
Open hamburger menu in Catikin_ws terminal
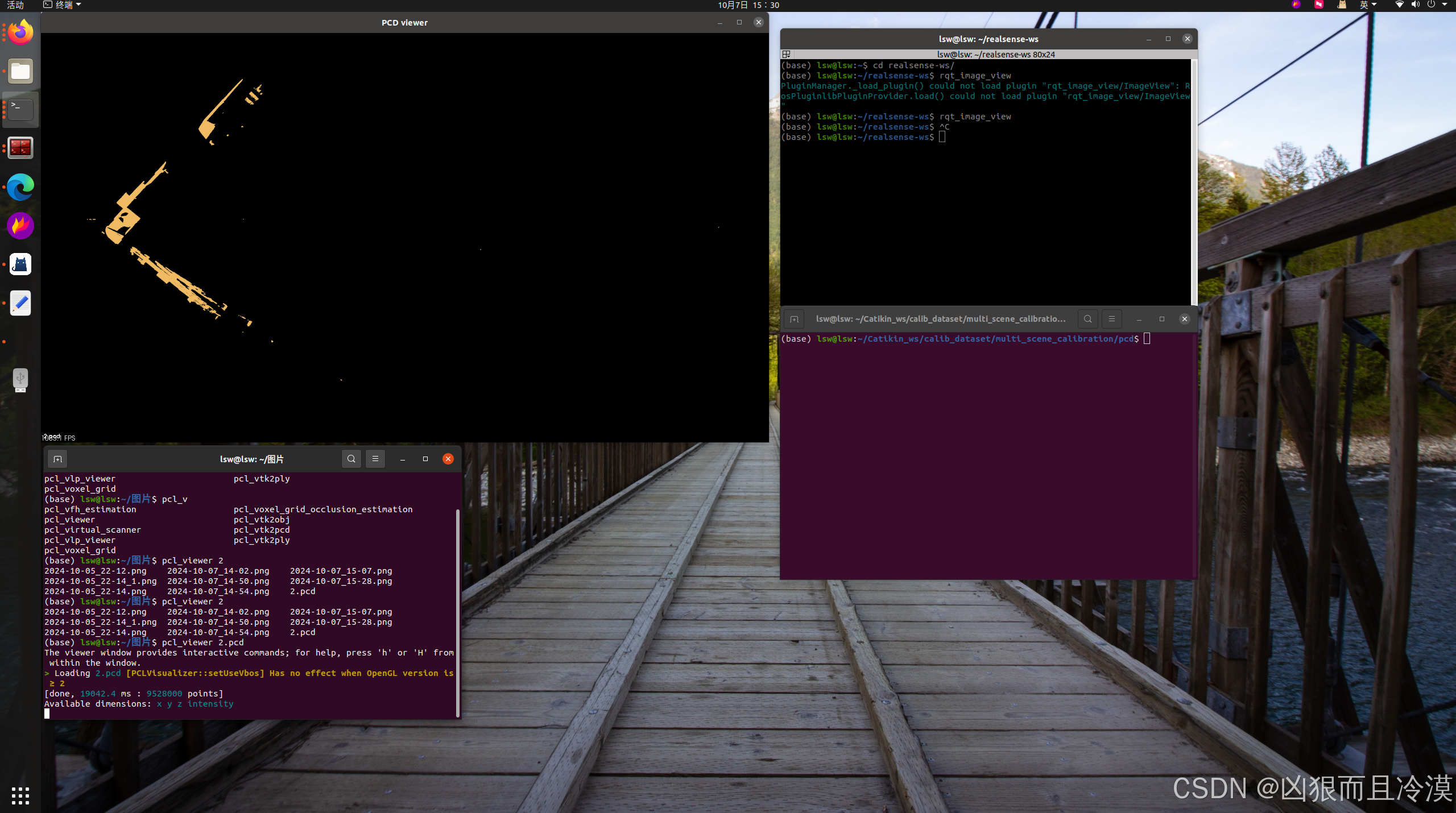tap(1112, 319)
